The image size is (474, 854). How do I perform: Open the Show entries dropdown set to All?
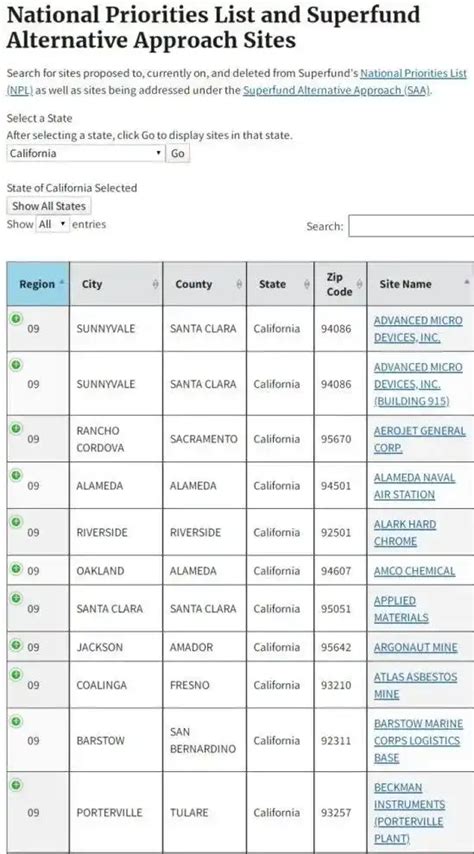tap(53, 224)
